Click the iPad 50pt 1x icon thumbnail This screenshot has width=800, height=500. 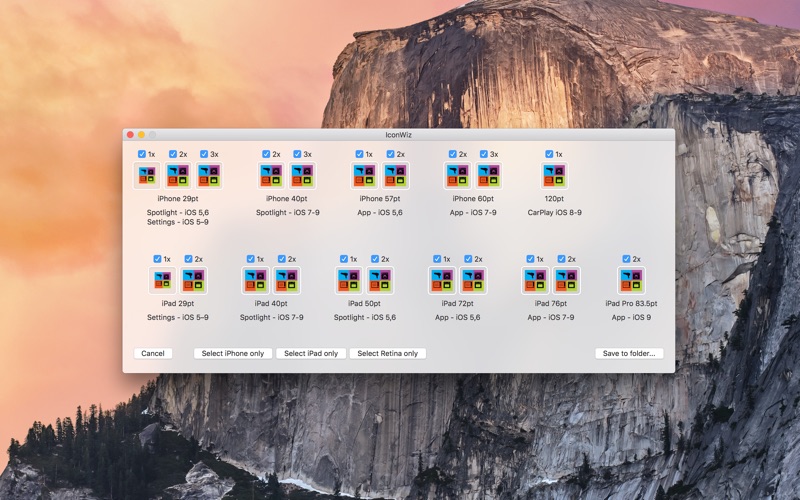(349, 281)
